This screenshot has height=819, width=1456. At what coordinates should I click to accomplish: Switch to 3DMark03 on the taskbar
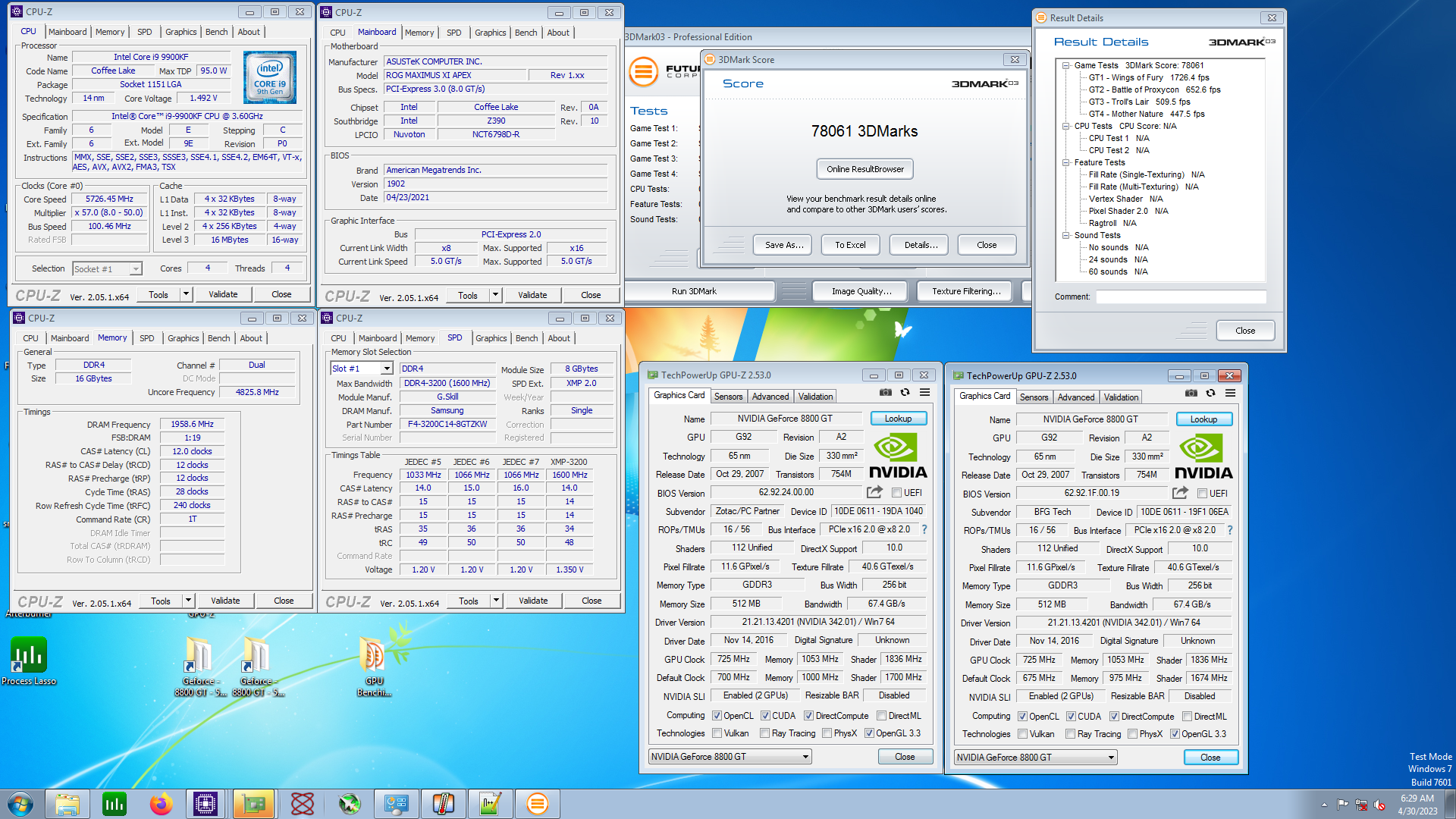click(537, 804)
